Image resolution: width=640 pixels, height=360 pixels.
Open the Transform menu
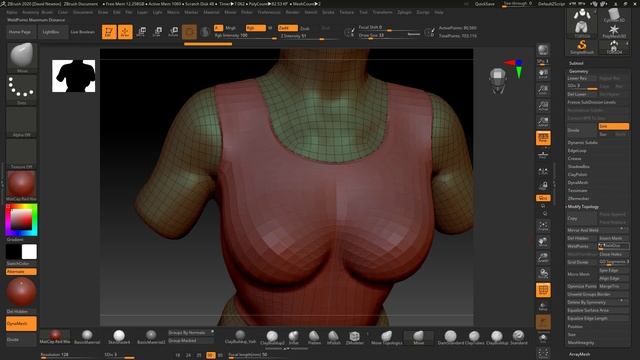pos(382,12)
